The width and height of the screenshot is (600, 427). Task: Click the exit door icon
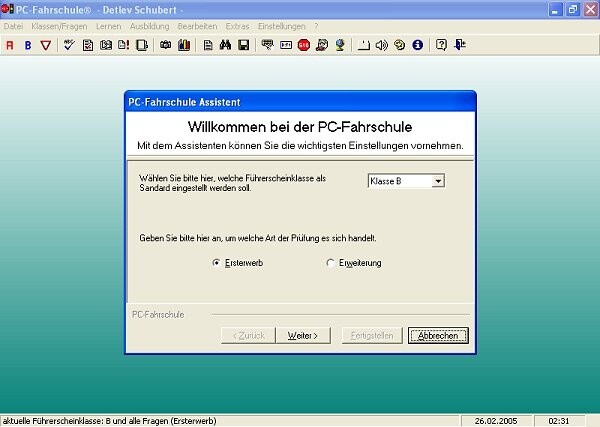tap(460, 45)
